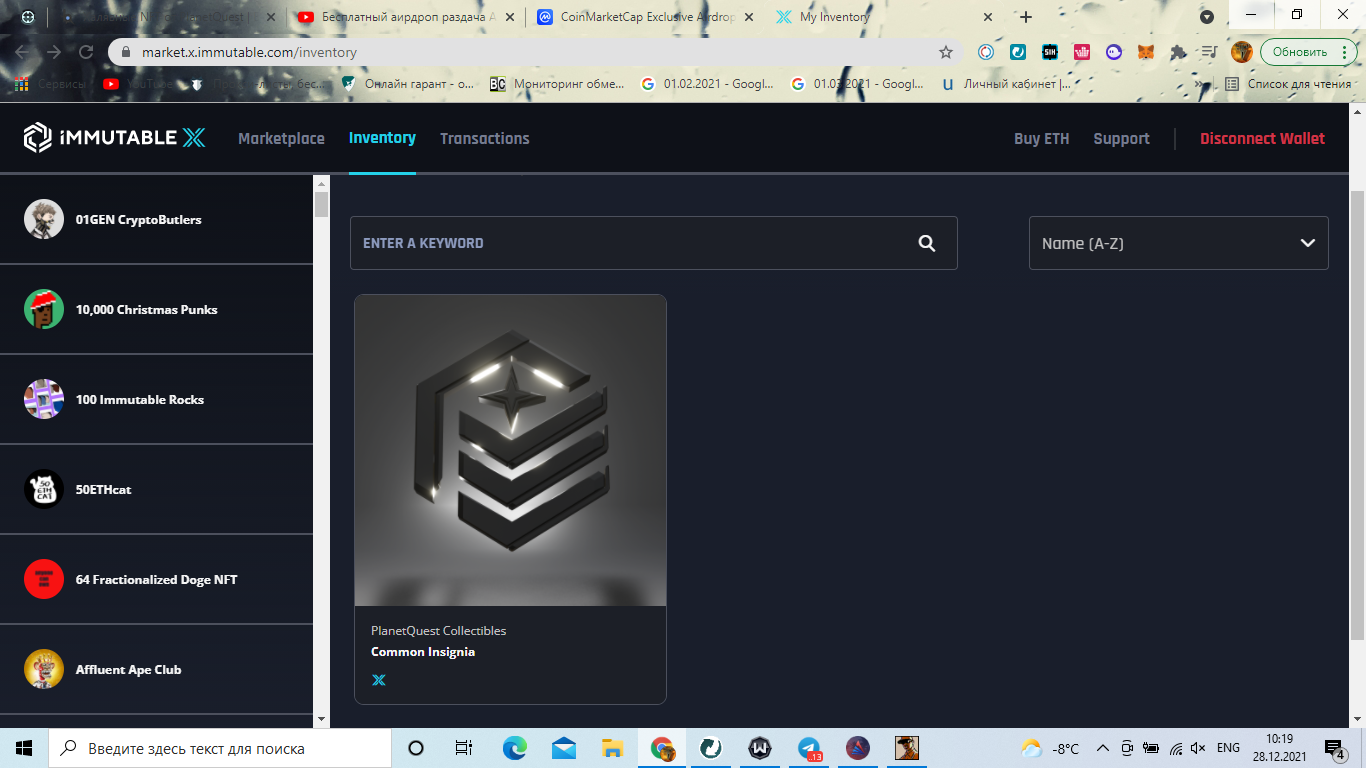Open Task View on the taskbar
Viewport: 1366px width, 768px height.
pyautogui.click(x=464, y=748)
